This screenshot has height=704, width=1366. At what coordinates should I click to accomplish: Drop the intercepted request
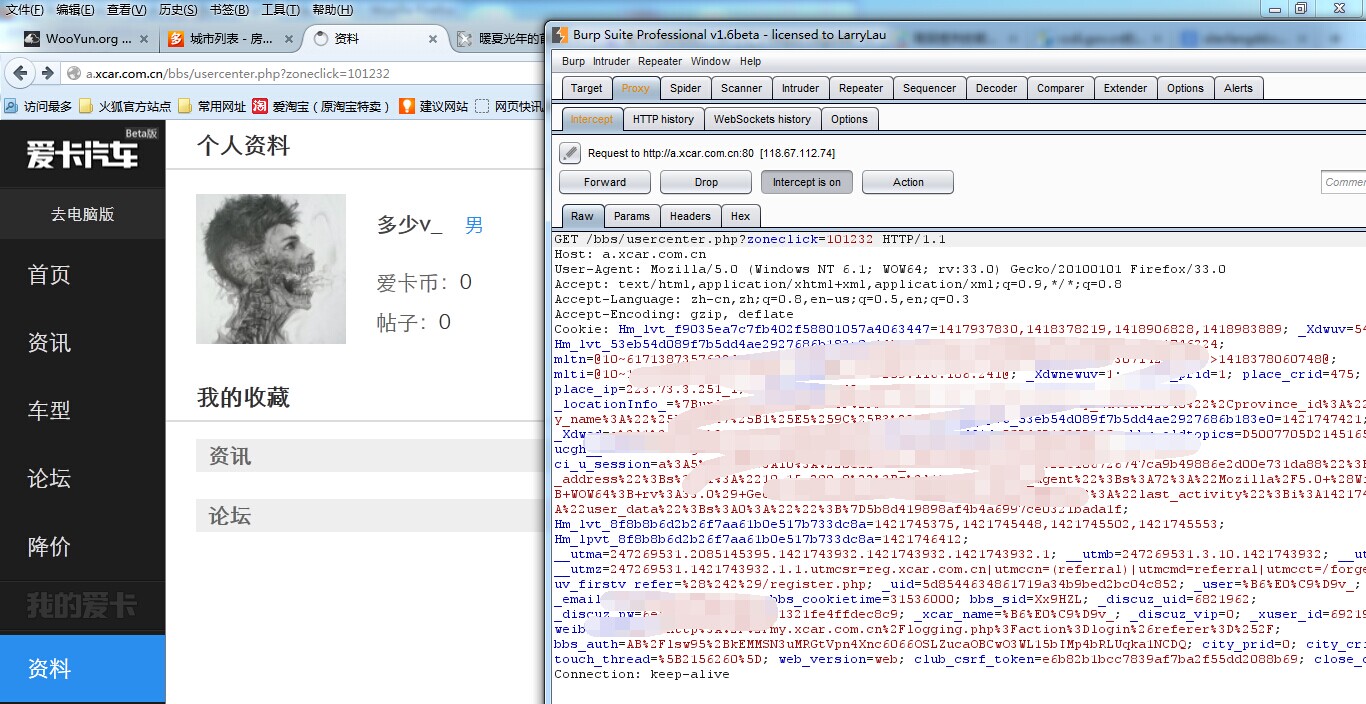click(x=706, y=182)
